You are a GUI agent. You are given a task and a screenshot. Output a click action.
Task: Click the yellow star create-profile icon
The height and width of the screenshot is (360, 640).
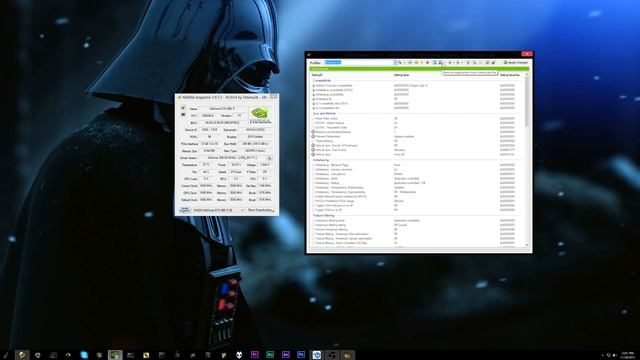422,62
